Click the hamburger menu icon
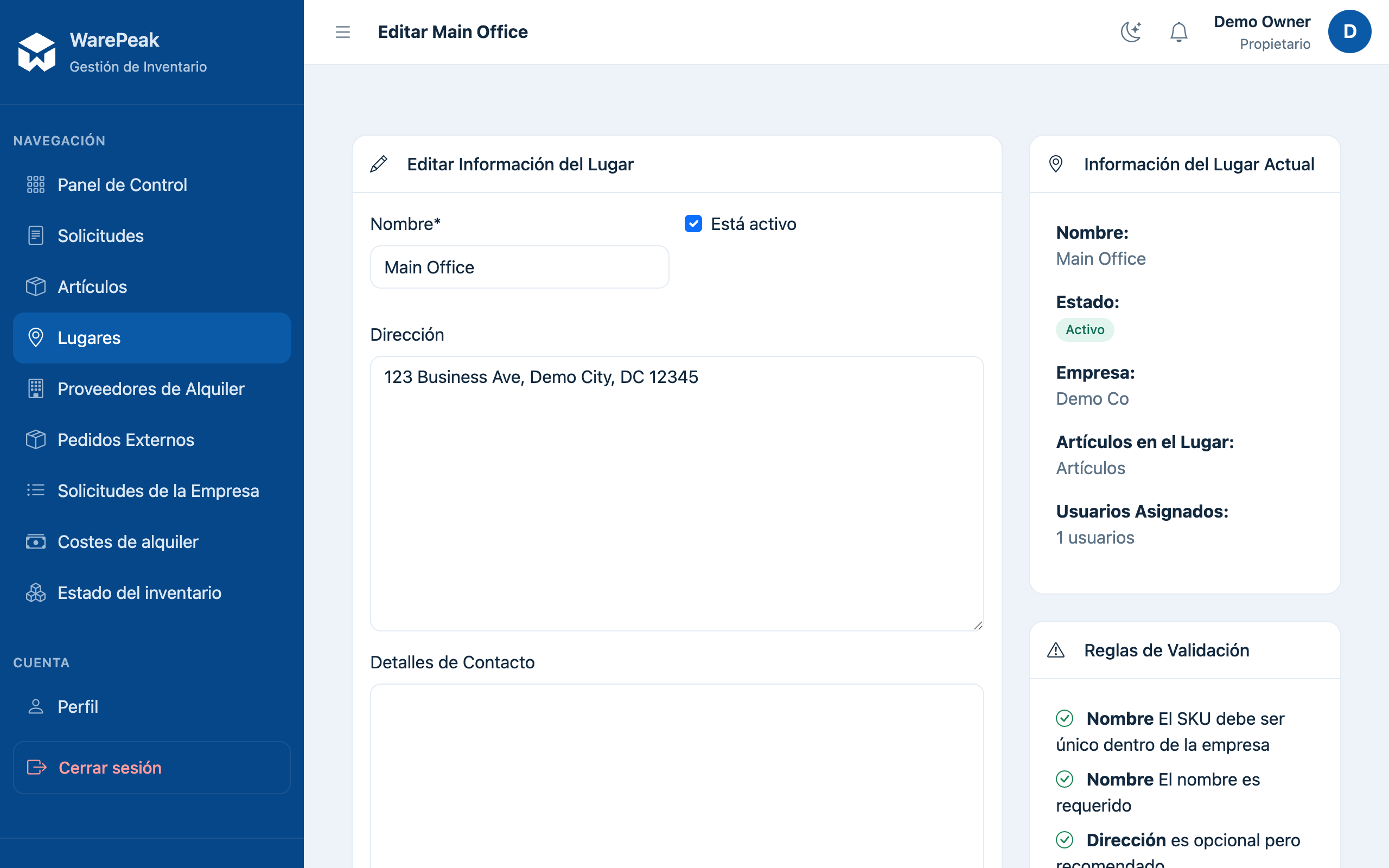The image size is (1389, 868). pyautogui.click(x=343, y=31)
